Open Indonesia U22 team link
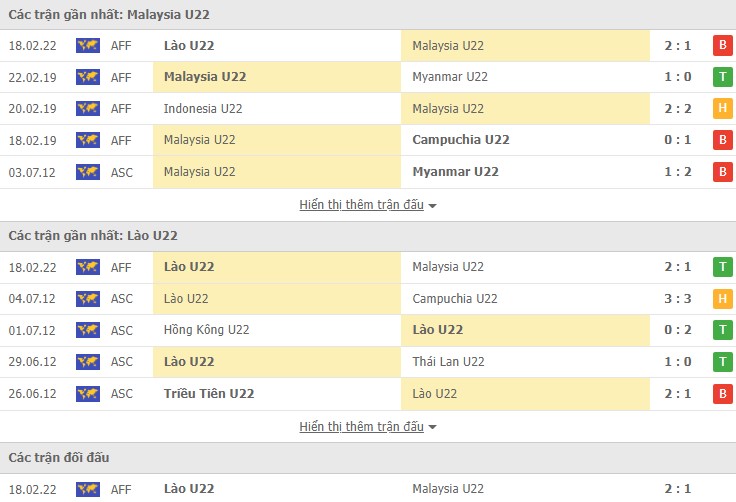The image size is (736, 502). pos(203,109)
